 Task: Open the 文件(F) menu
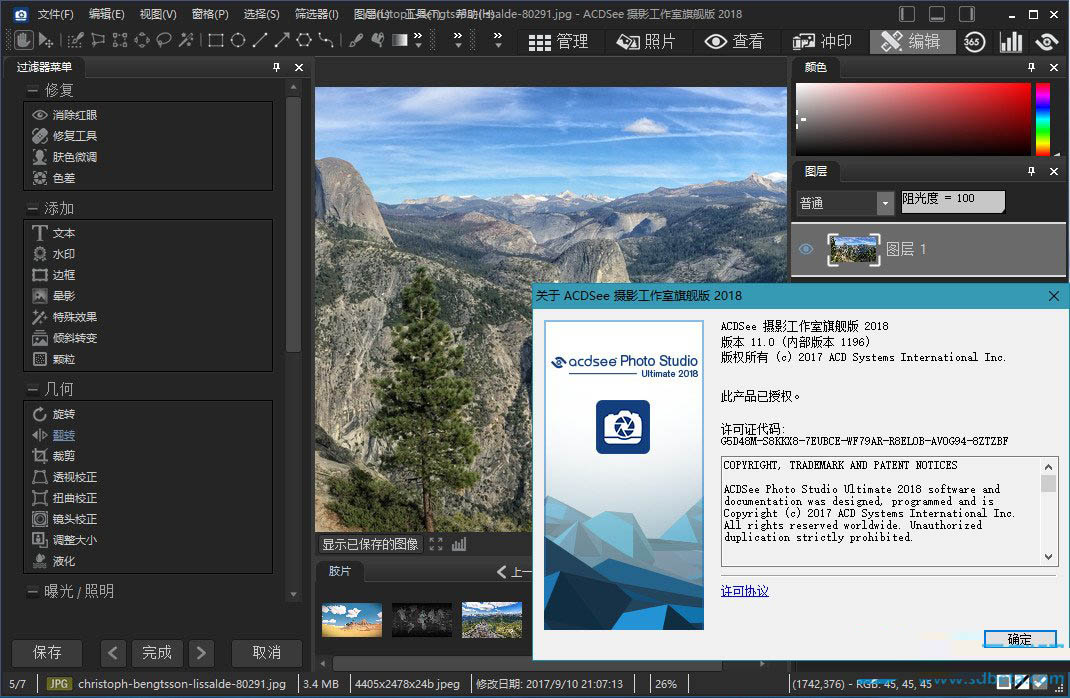pos(55,14)
